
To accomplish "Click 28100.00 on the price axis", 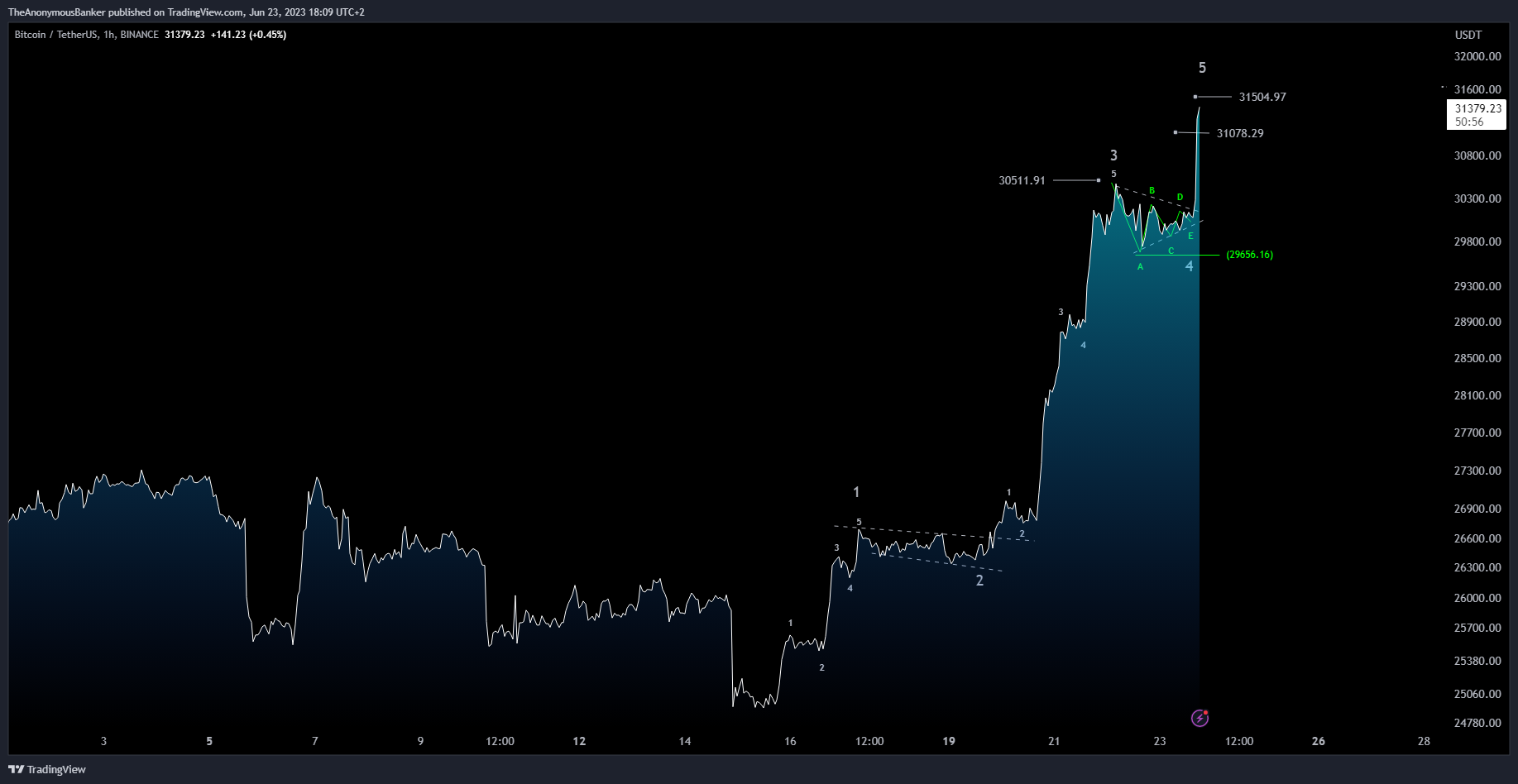I will click(x=1477, y=395).
